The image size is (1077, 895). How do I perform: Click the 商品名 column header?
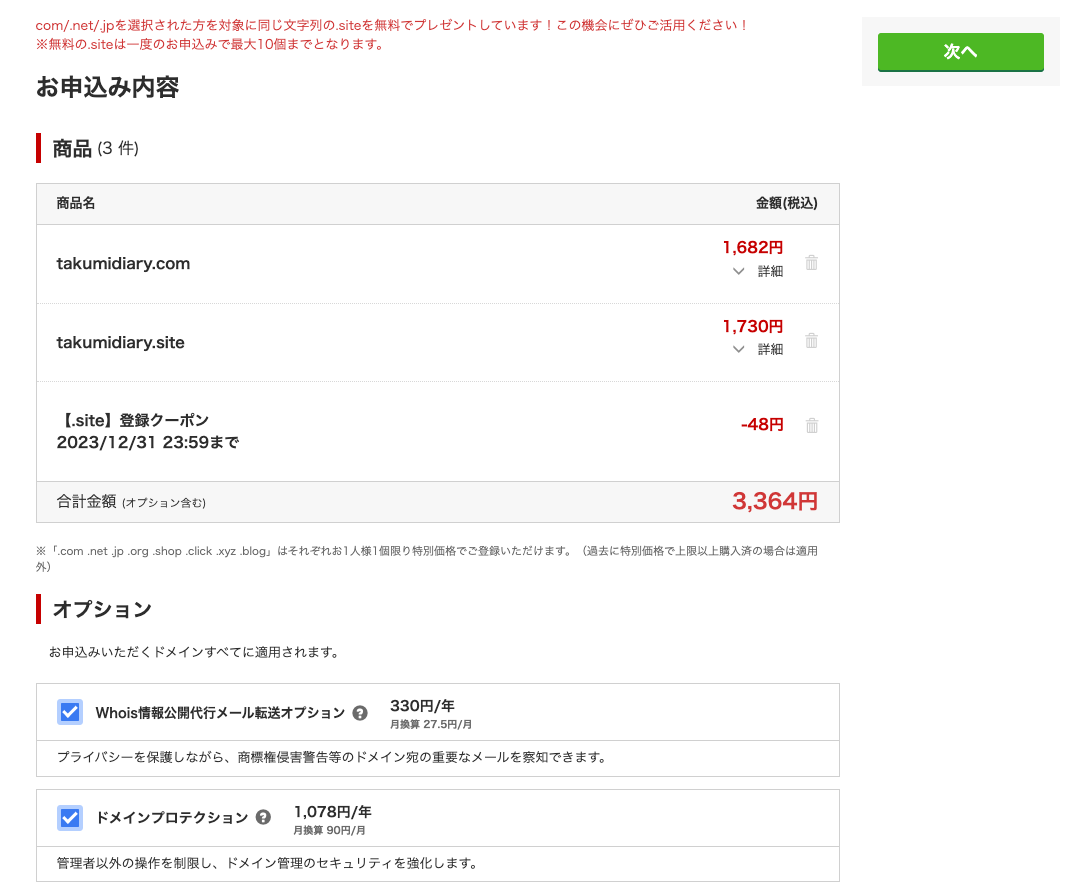click(76, 203)
